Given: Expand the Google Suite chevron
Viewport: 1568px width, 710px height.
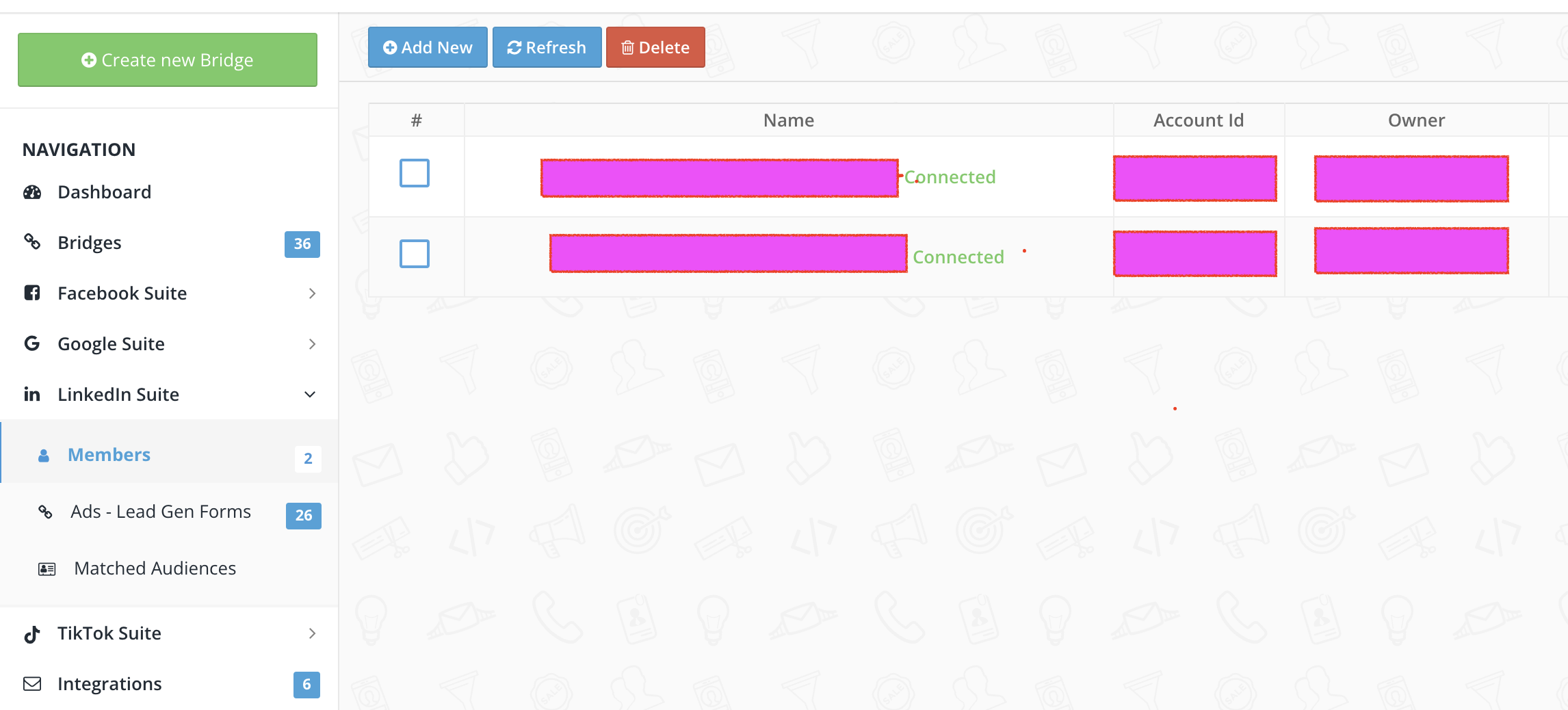Looking at the screenshot, I should [x=312, y=344].
